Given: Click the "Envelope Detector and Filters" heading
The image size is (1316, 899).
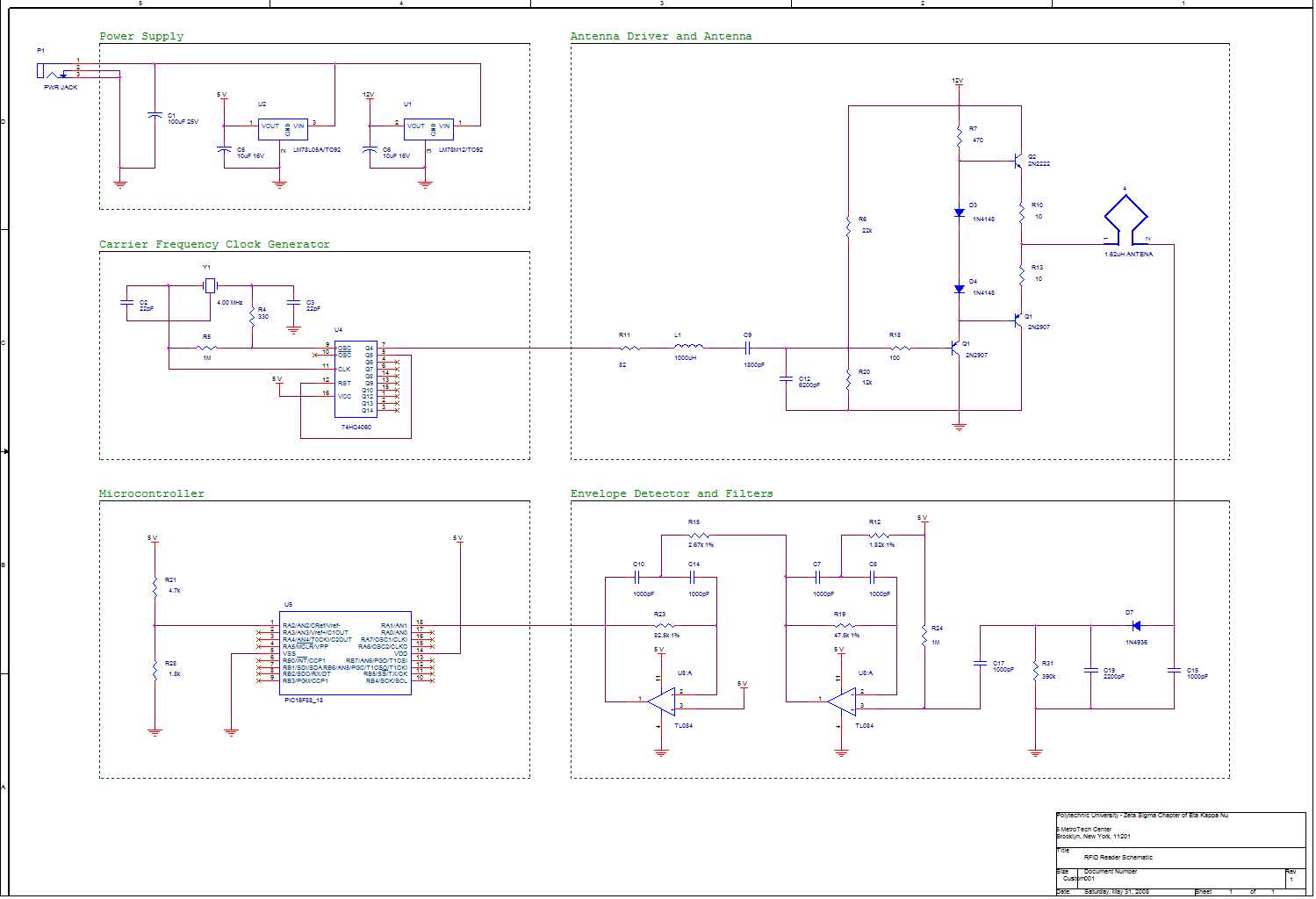Looking at the screenshot, I should tap(672, 493).
